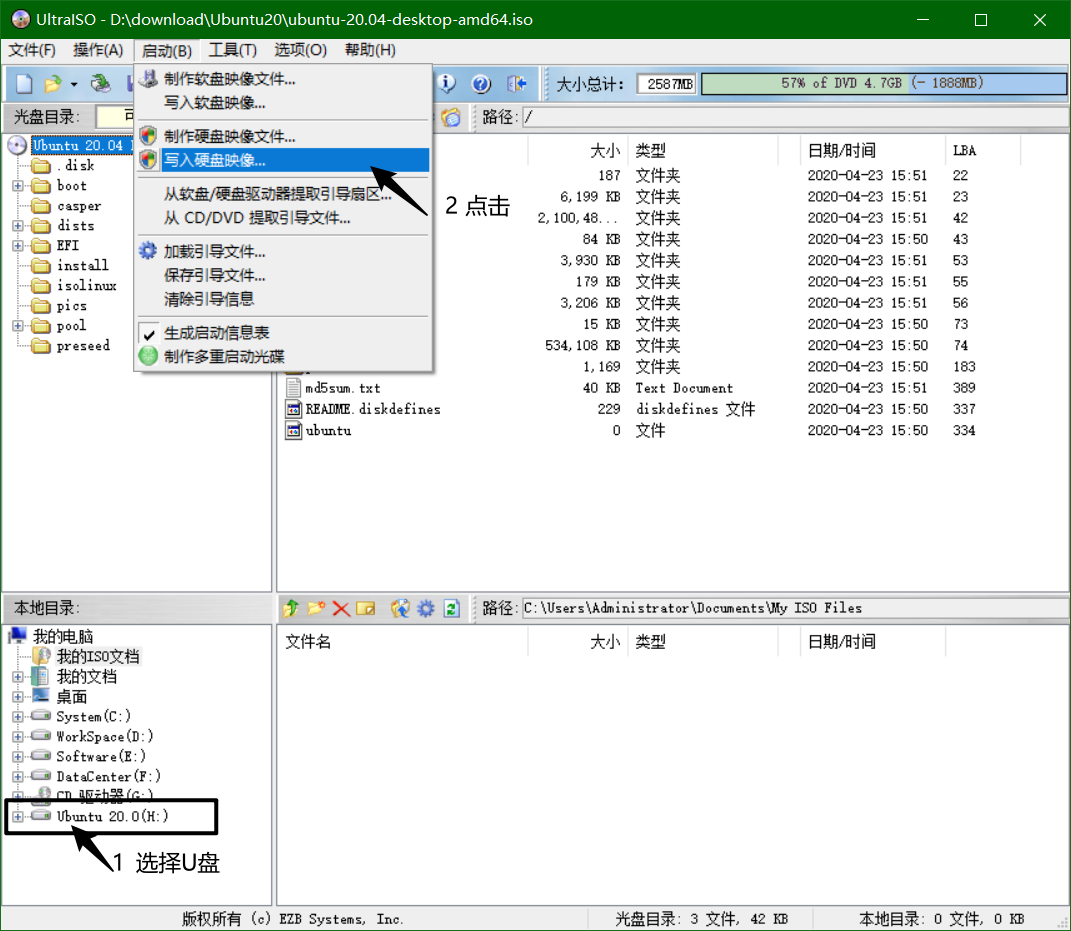This screenshot has height=931, width=1071.
Task: Select DataCenter(F:) drive in local tree
Action: 108,777
